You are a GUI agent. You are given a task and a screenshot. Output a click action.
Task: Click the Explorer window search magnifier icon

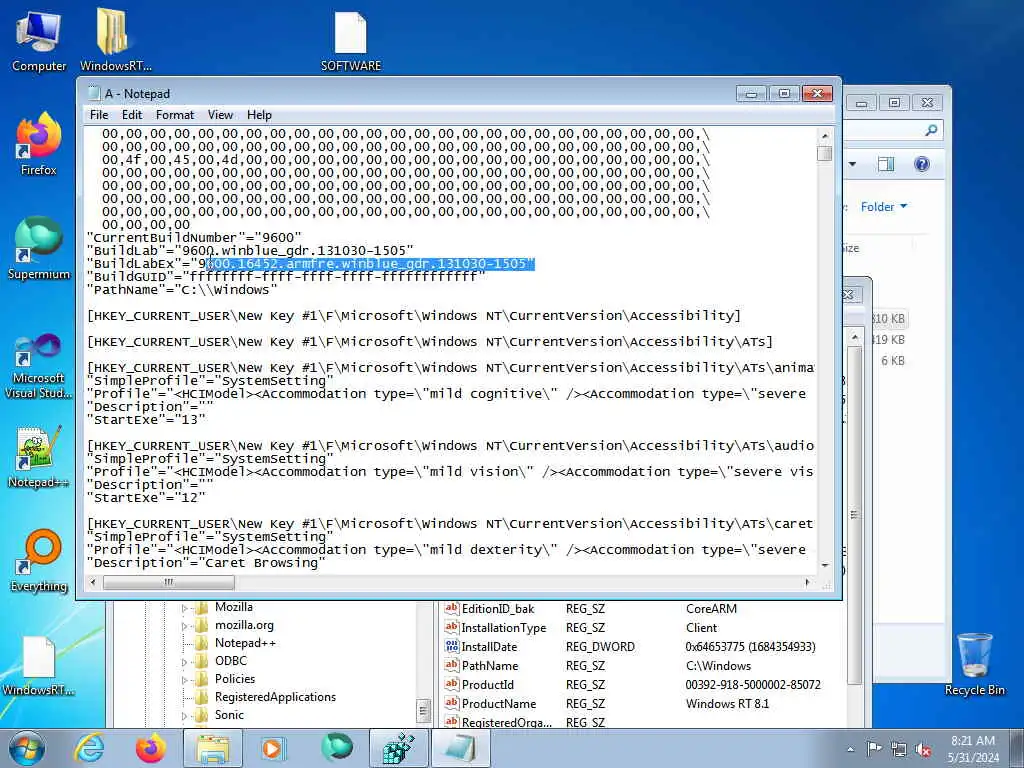click(931, 131)
